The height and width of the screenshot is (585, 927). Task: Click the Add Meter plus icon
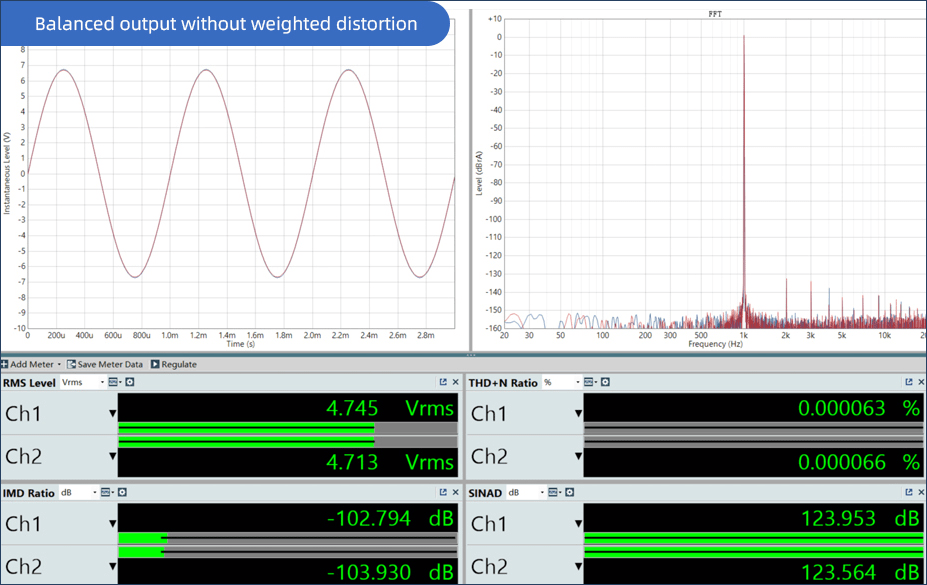[x=5, y=365]
